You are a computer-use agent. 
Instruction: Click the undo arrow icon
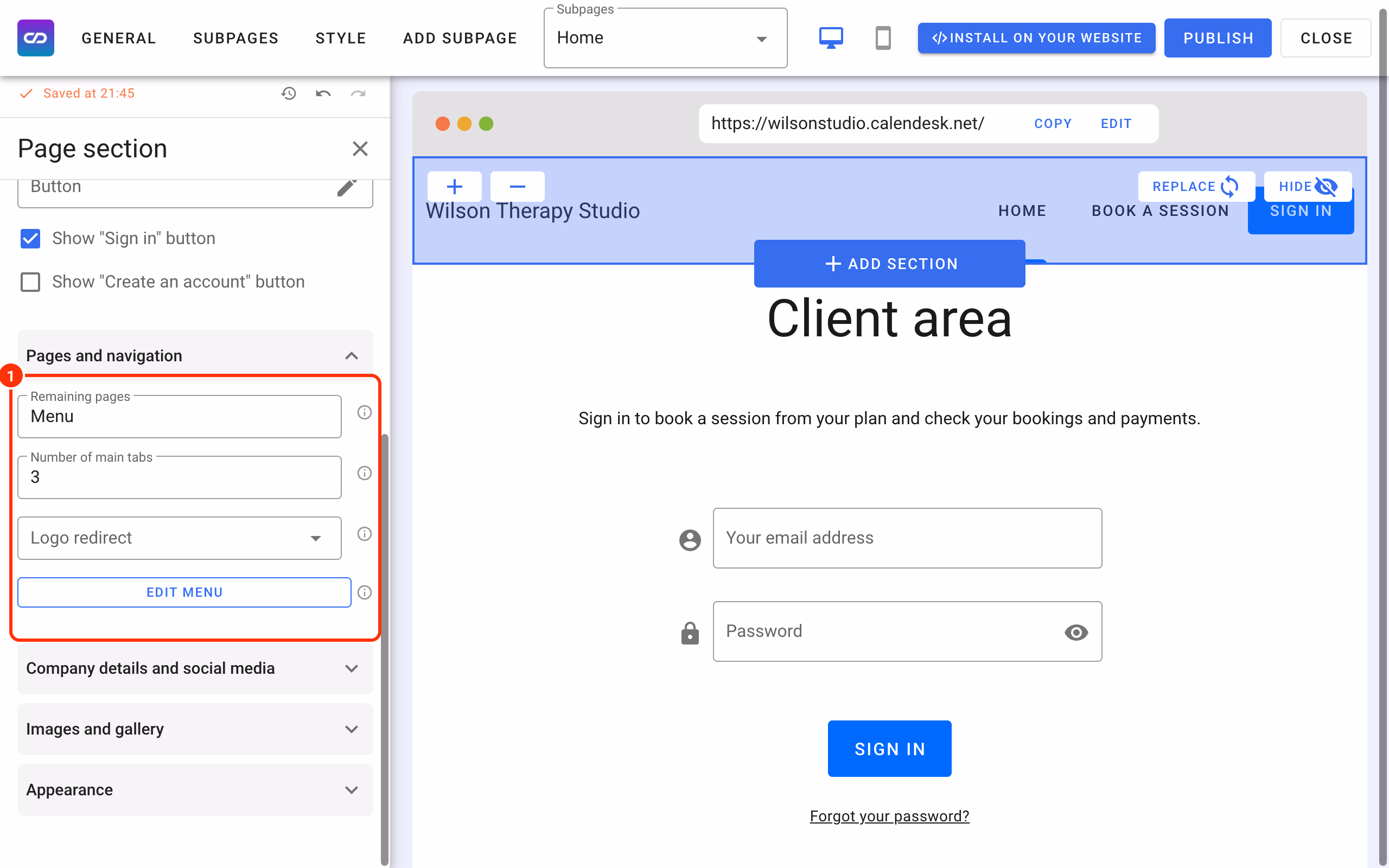(x=323, y=93)
